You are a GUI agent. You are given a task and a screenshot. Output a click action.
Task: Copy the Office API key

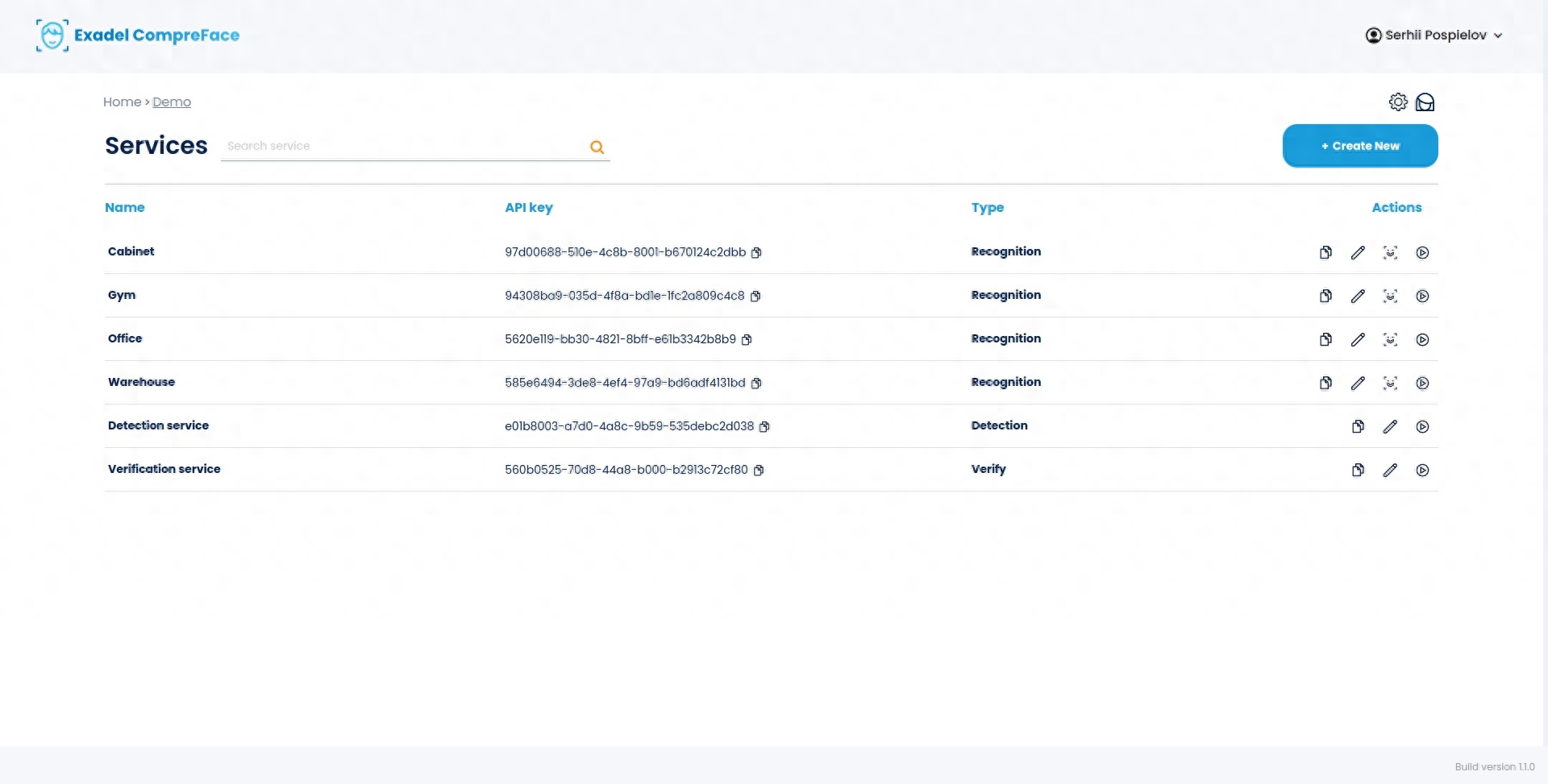point(747,340)
